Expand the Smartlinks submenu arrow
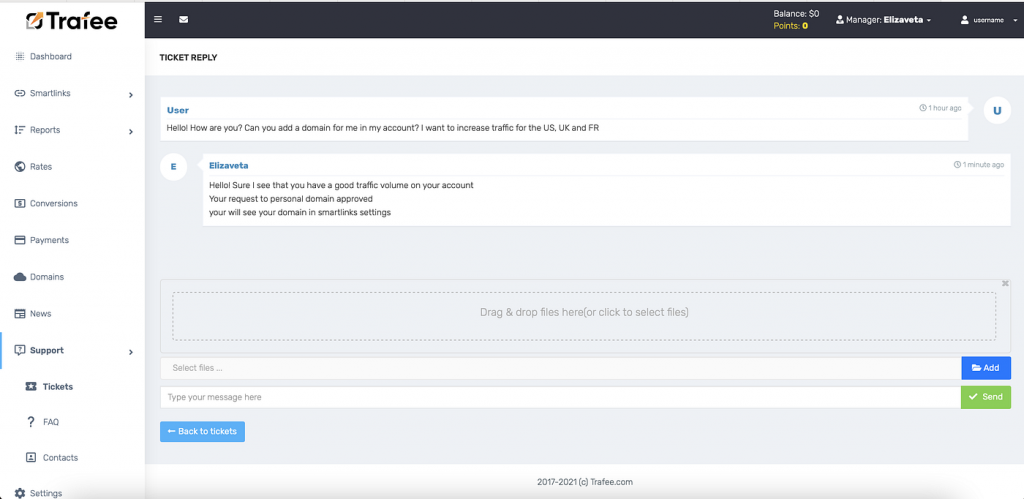This screenshot has height=499, width=1024. 131,95
